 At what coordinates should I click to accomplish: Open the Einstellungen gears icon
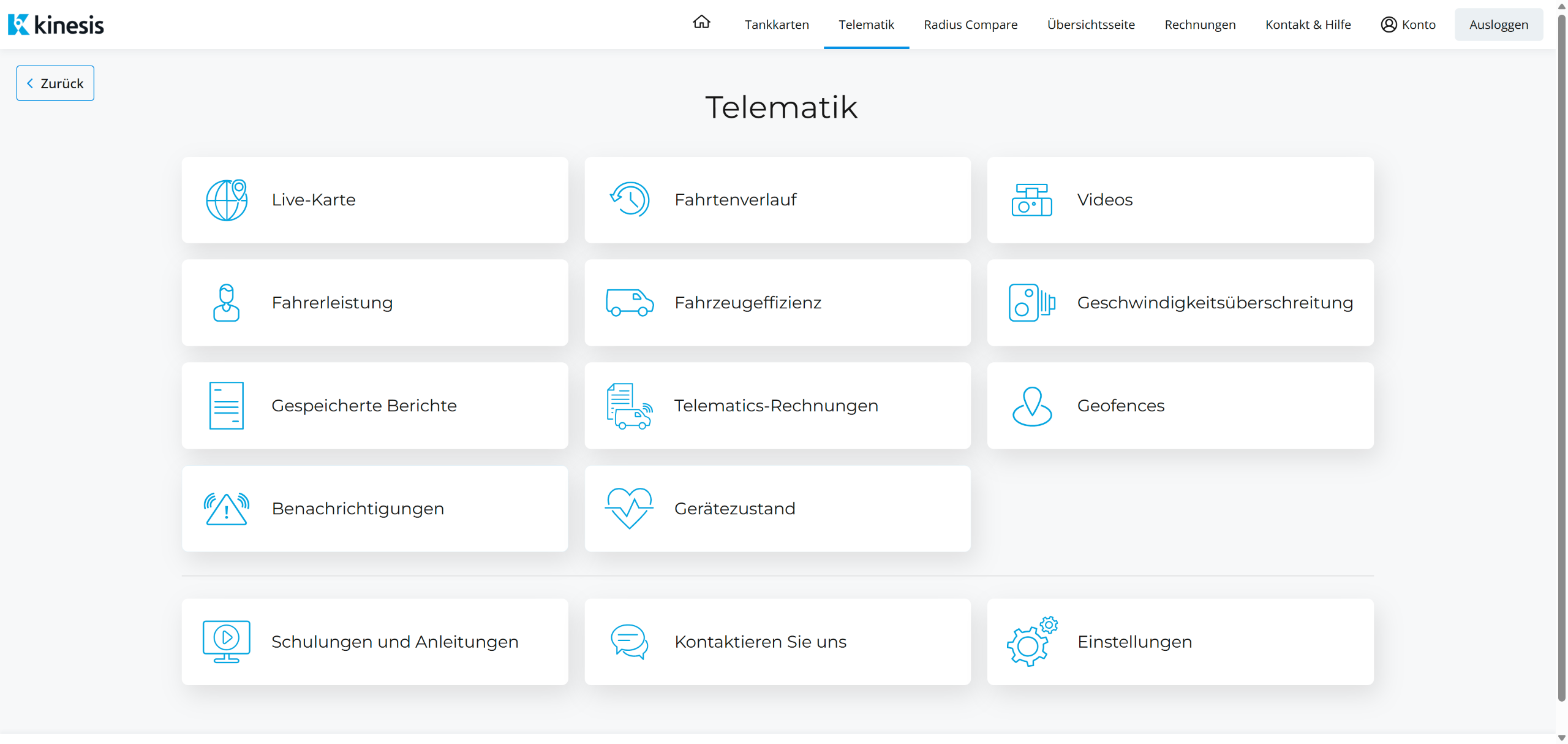coord(1031,642)
